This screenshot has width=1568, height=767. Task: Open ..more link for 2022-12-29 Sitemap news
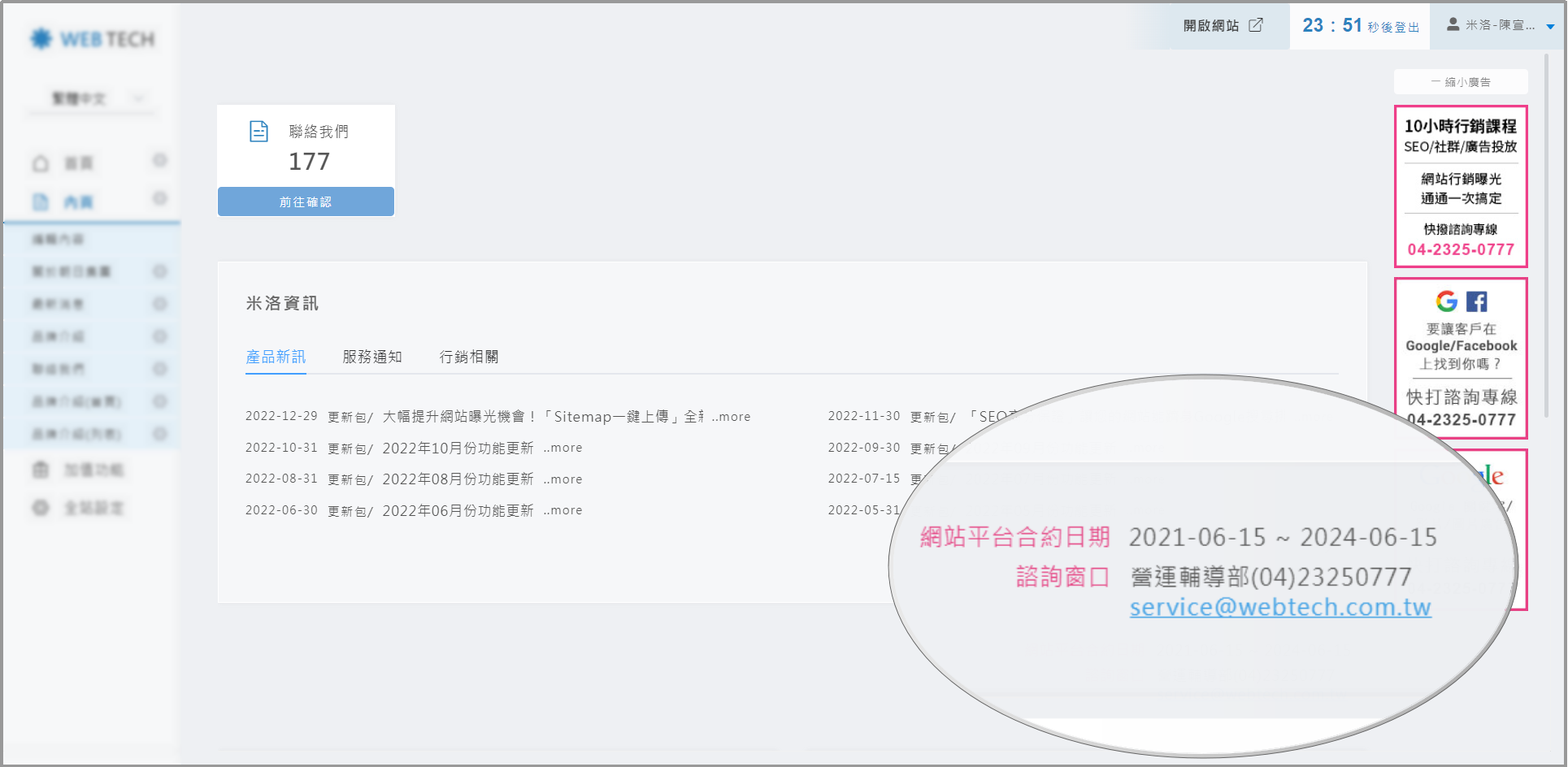point(732,417)
